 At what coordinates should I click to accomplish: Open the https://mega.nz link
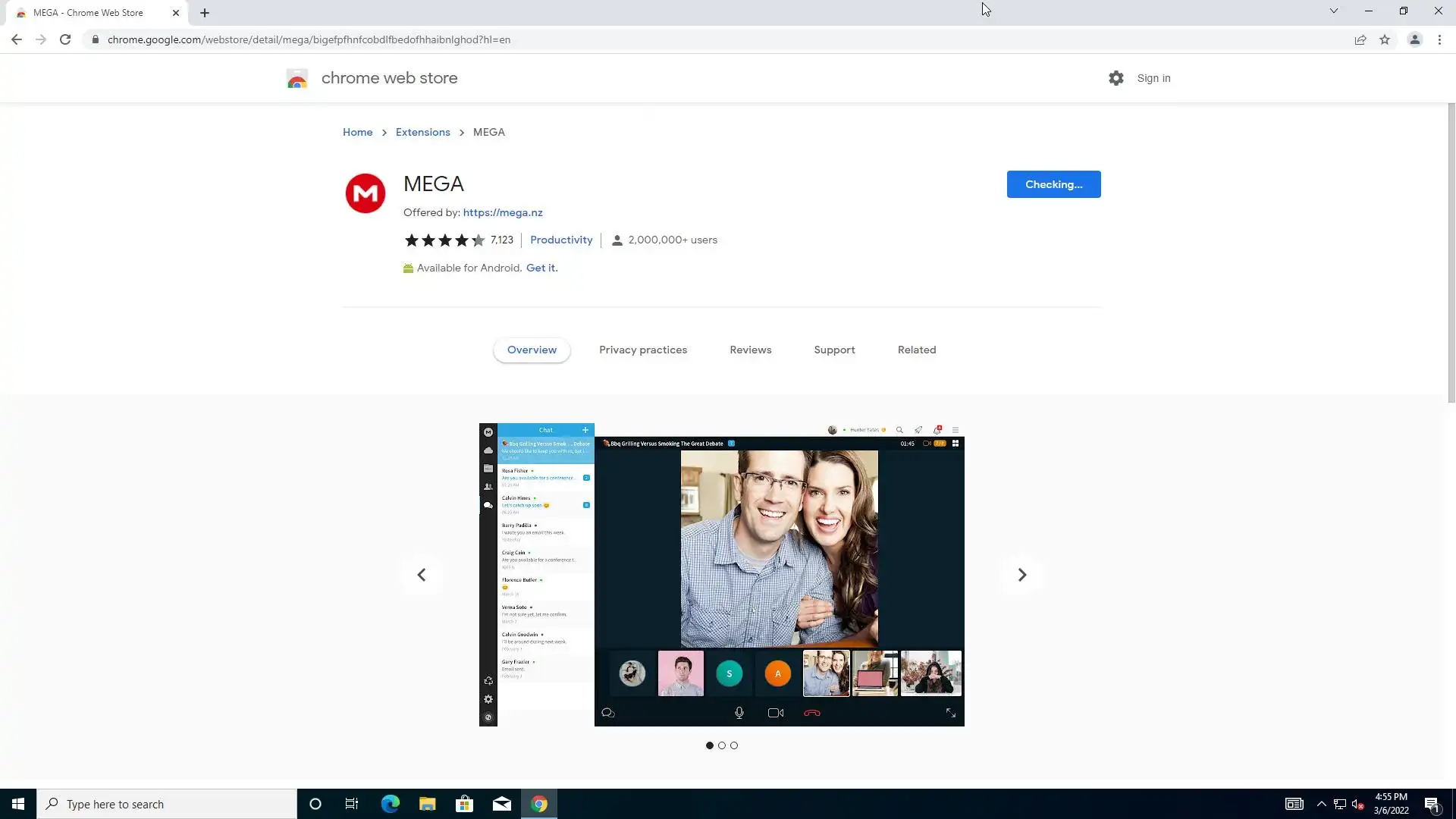click(x=502, y=212)
